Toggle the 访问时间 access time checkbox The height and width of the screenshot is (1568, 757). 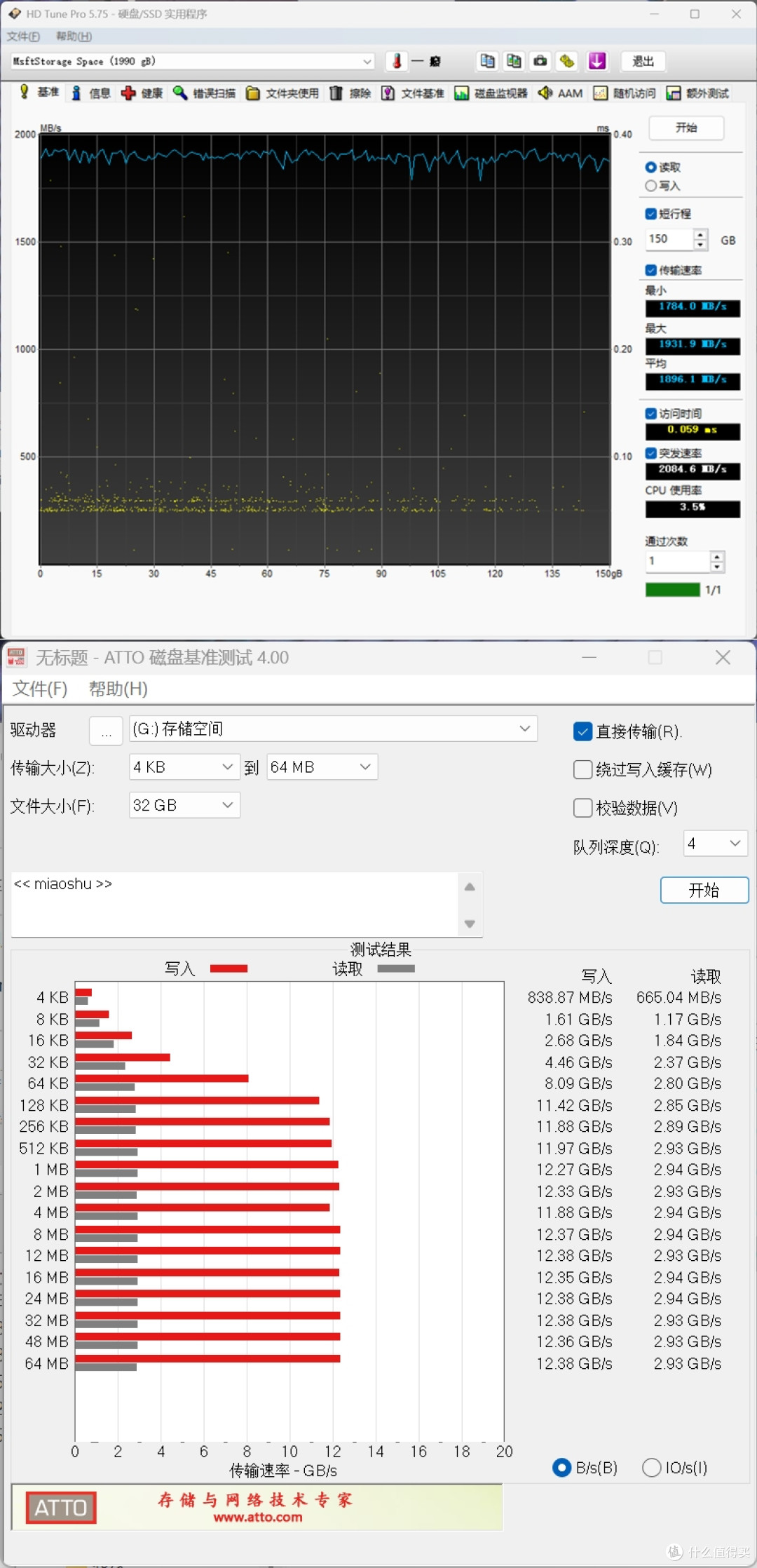coord(650,414)
